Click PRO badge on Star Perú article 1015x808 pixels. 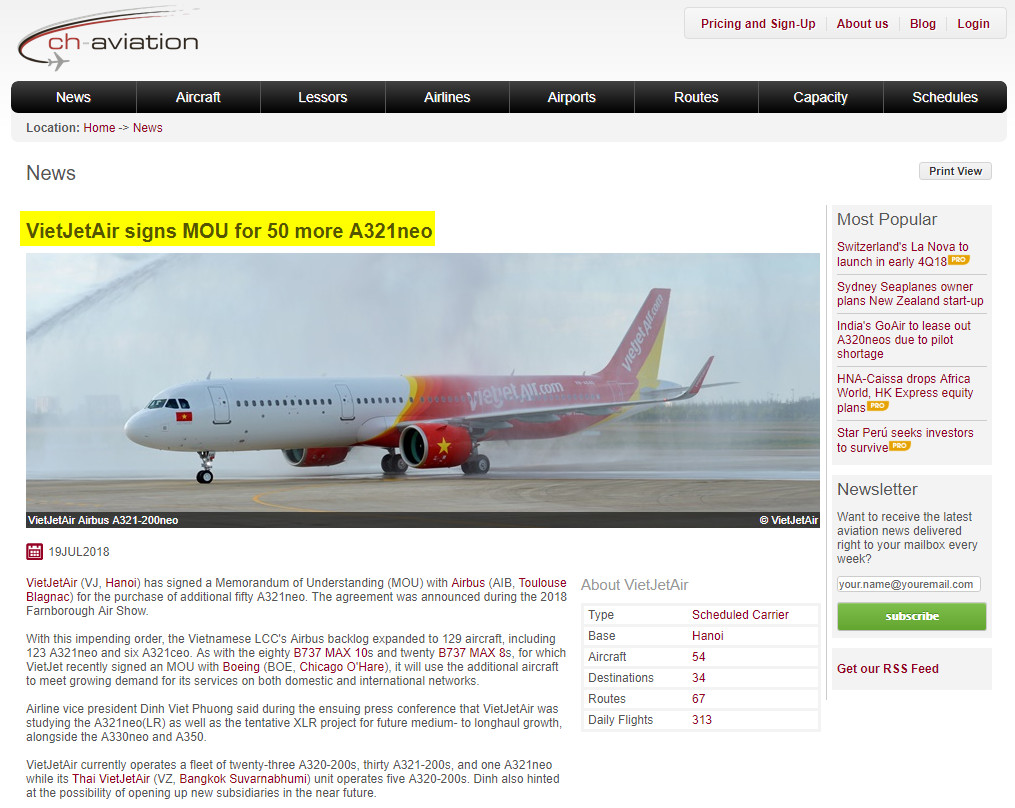point(900,445)
